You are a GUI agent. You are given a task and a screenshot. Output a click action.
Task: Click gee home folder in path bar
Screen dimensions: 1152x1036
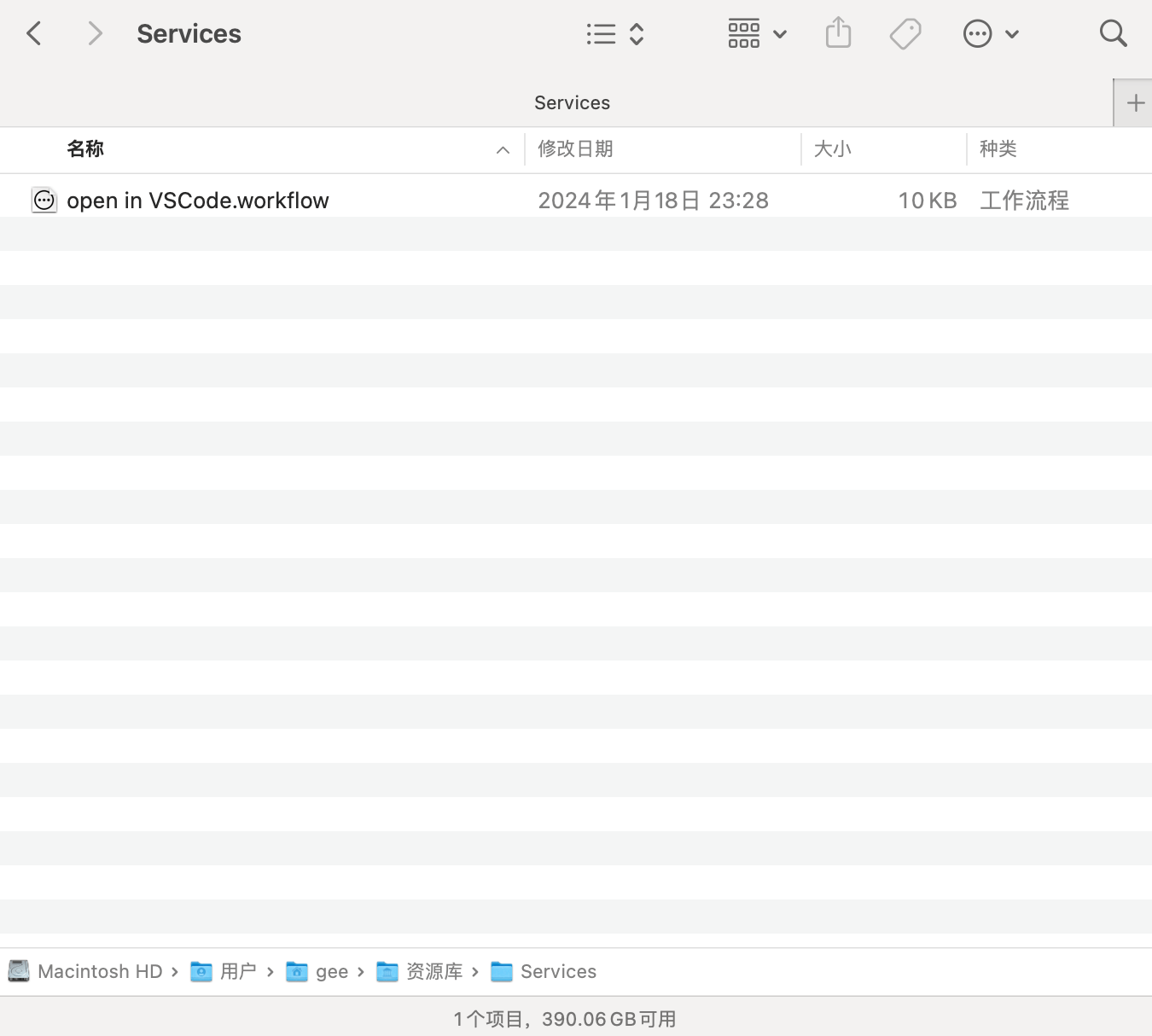click(317, 971)
